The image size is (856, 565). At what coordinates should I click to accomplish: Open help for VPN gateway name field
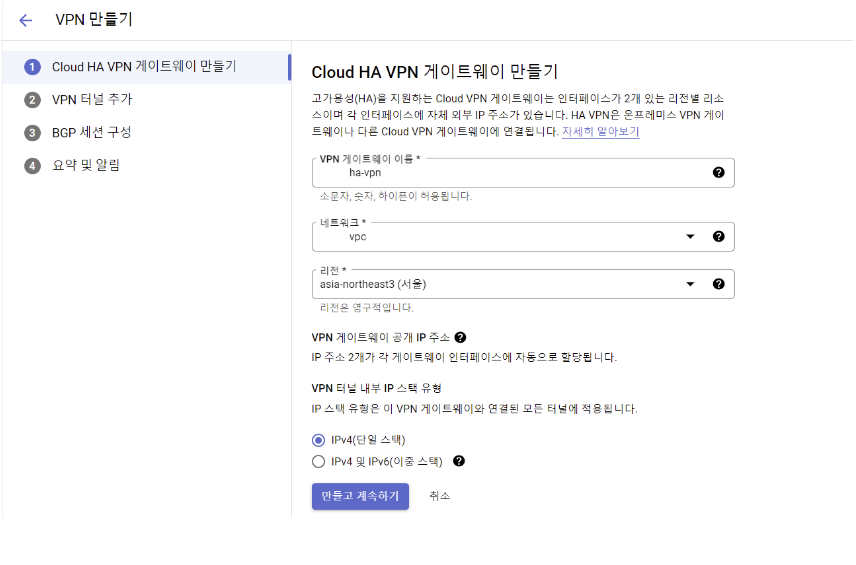(x=718, y=173)
